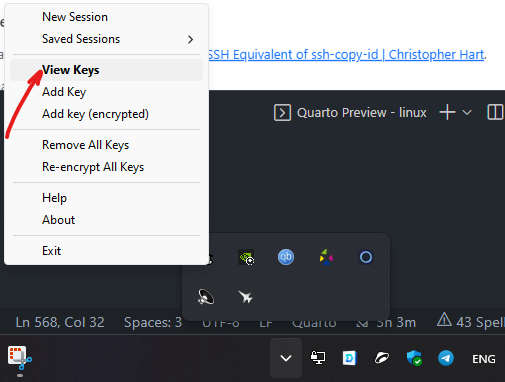Open the terminal launch profile dropdown
This screenshot has height=382, width=505.
(467, 112)
